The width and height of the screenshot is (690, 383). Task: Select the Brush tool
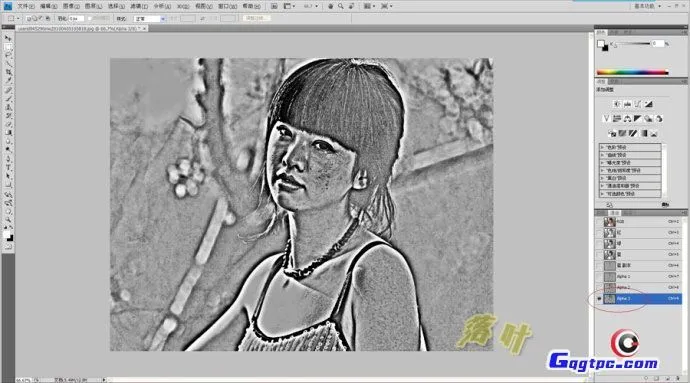click(8, 98)
